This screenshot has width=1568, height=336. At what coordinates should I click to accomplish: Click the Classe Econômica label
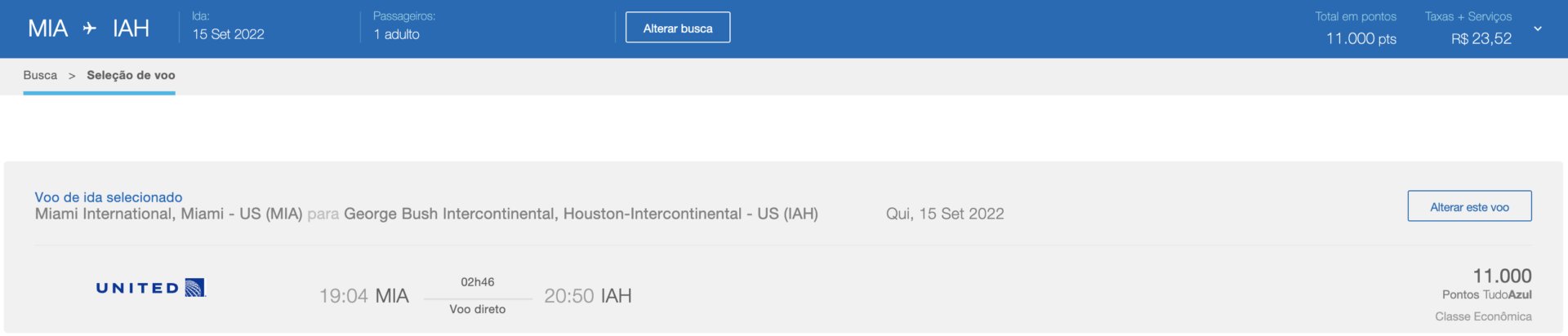pyautogui.click(x=1483, y=316)
